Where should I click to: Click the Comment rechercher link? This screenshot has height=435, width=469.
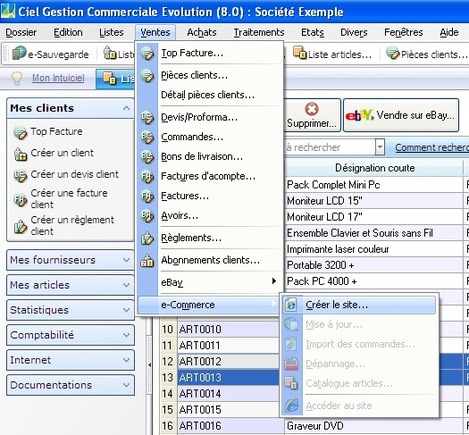(x=432, y=147)
